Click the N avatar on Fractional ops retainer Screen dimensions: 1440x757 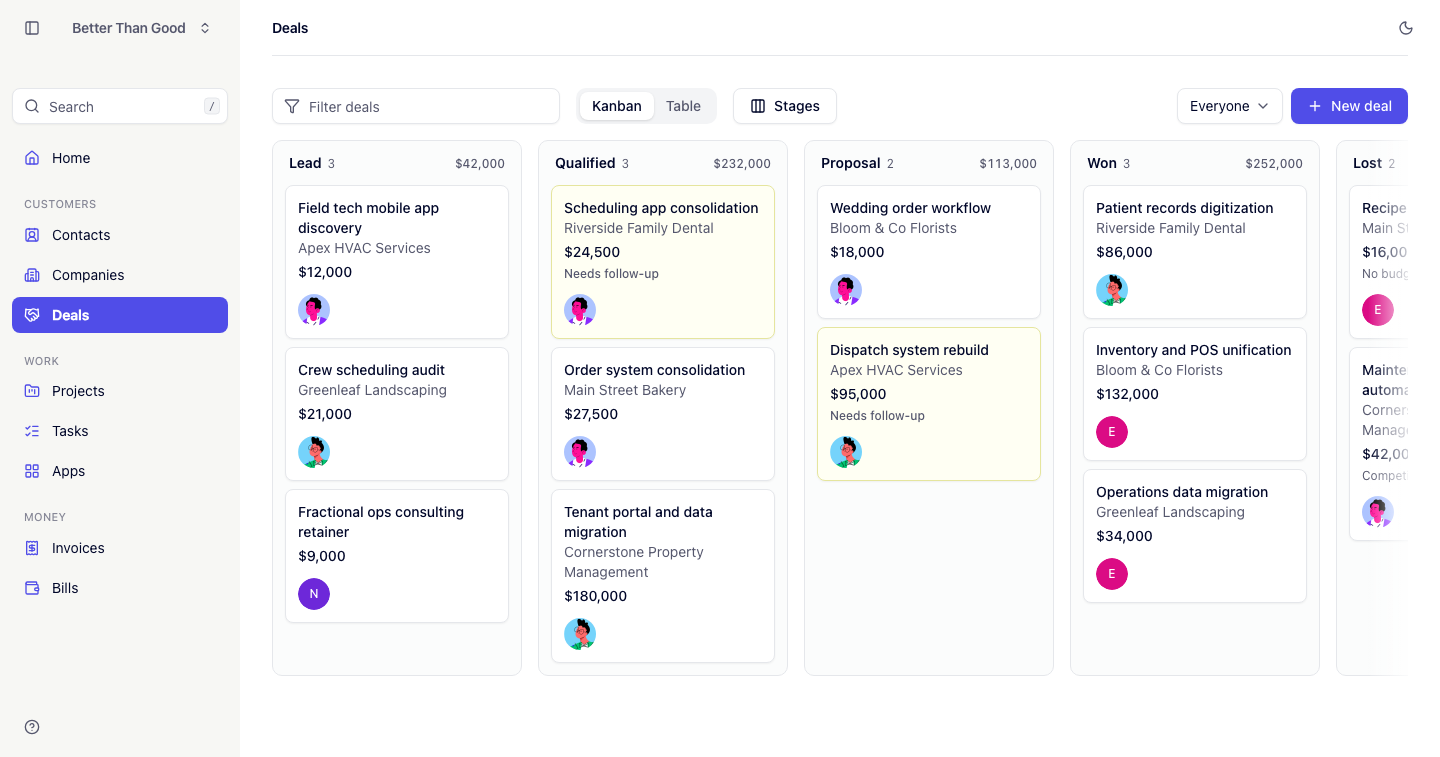314,594
